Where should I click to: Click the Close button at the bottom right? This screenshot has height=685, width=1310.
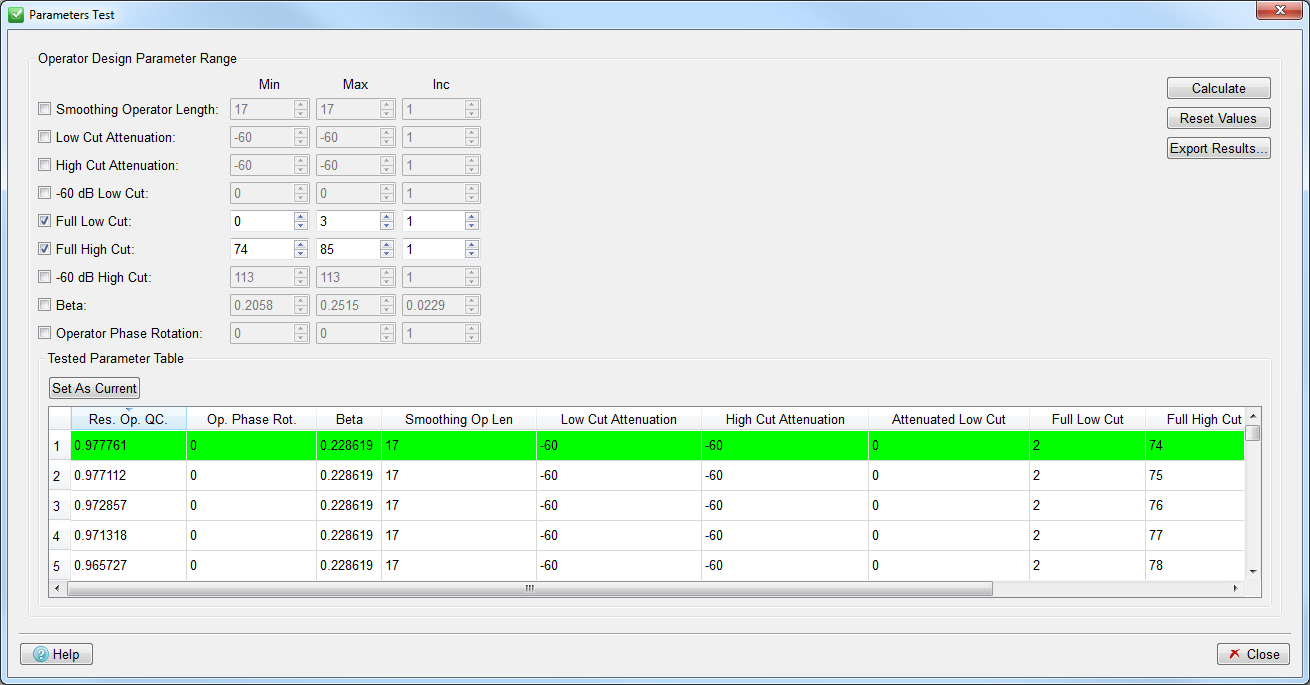tap(1253, 654)
